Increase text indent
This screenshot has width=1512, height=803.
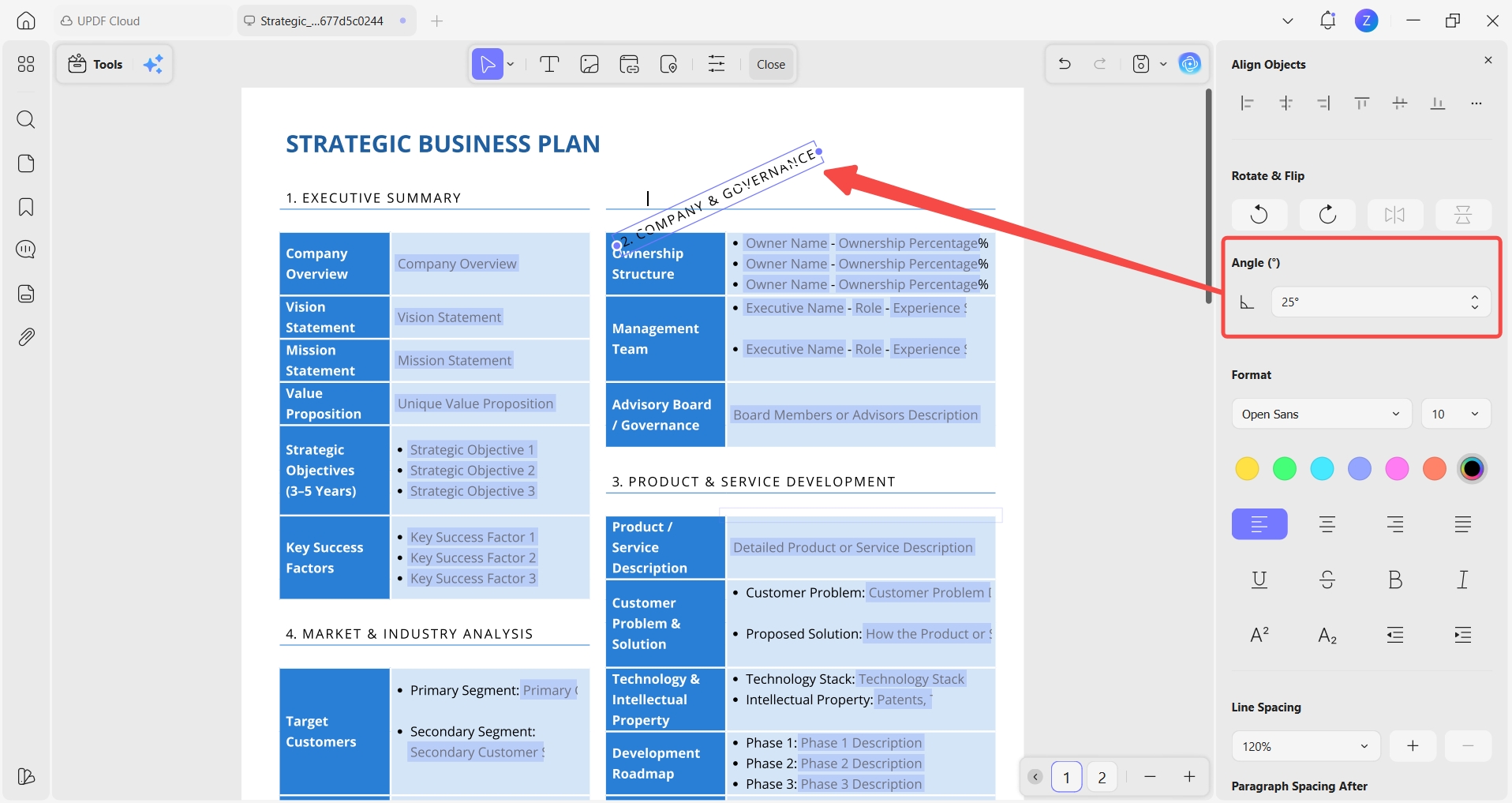click(x=1463, y=635)
